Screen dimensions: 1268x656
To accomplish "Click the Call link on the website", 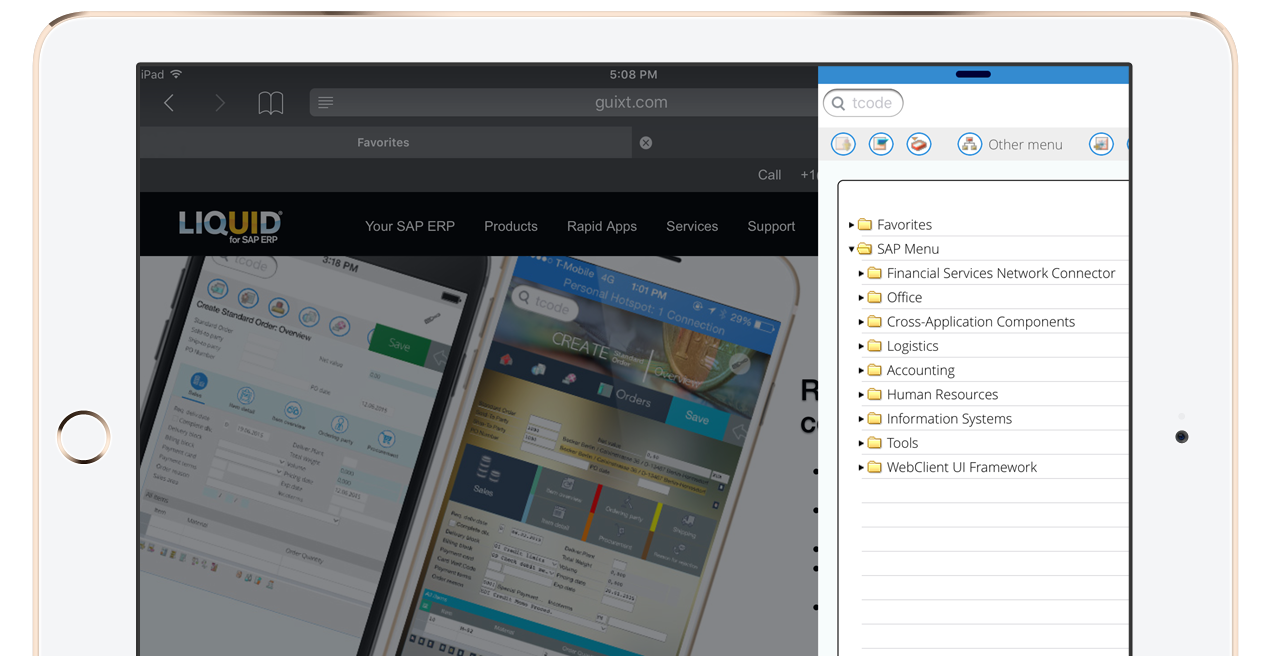I will [x=770, y=175].
